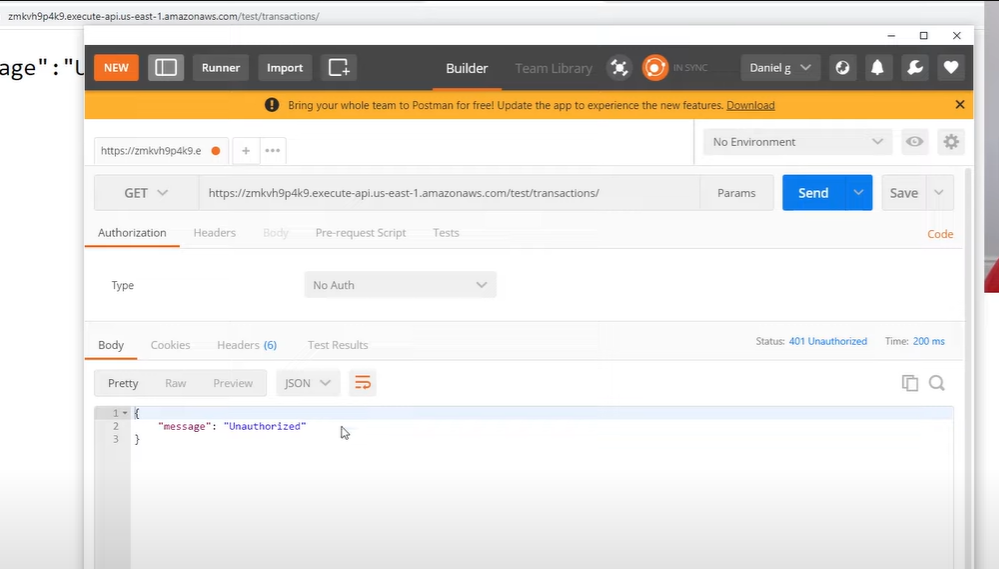The height and width of the screenshot is (569, 999).
Task: Open the response Cookies tab
Action: (170, 345)
